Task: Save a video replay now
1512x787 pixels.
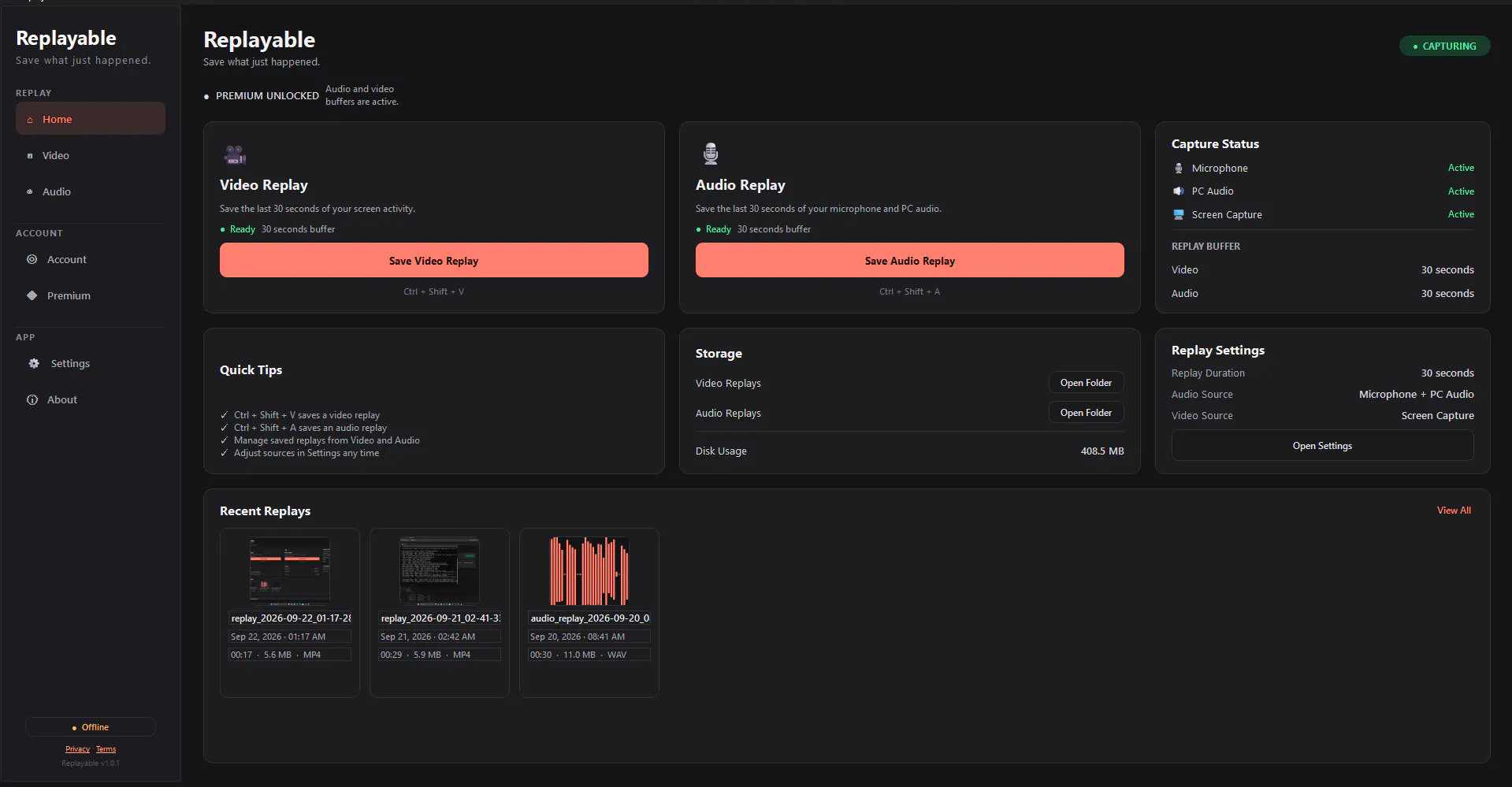Action: pos(434,260)
